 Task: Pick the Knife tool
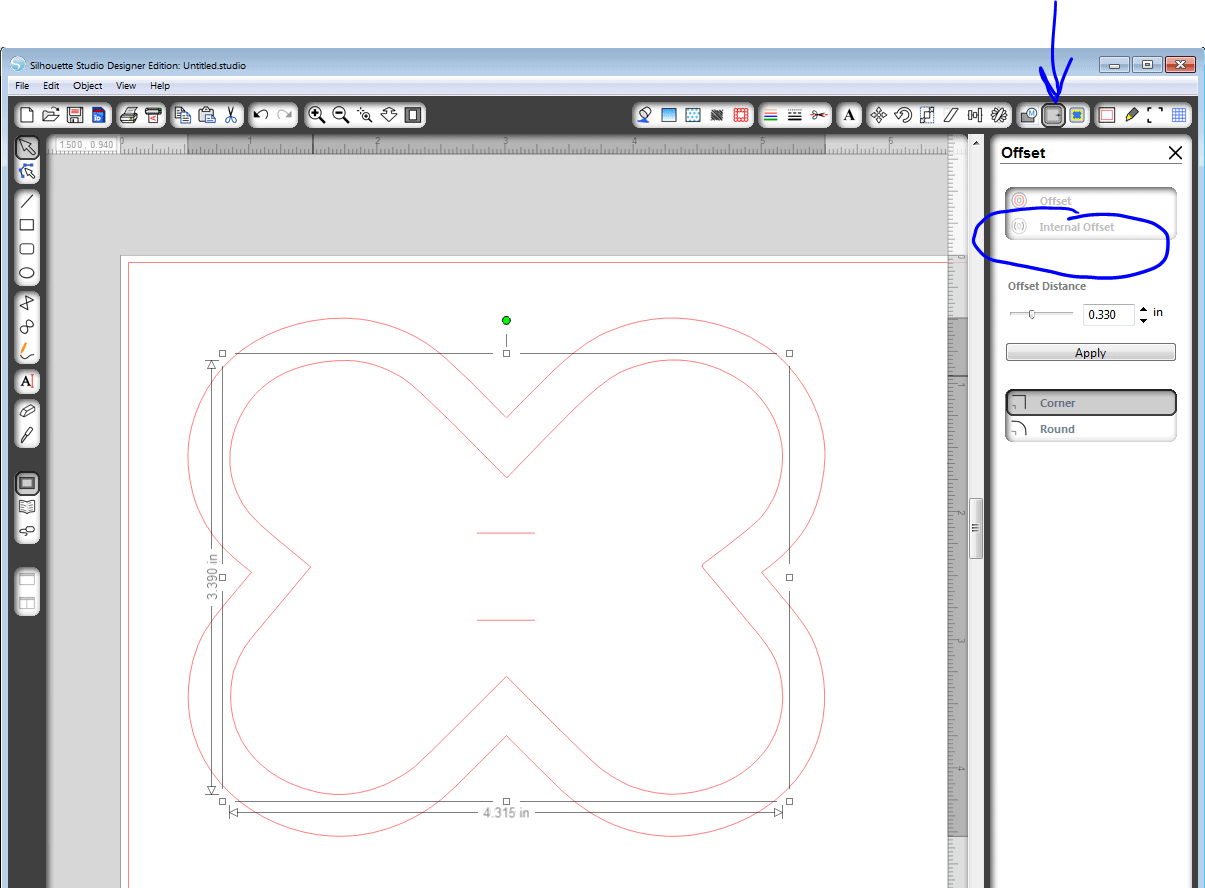(27, 435)
